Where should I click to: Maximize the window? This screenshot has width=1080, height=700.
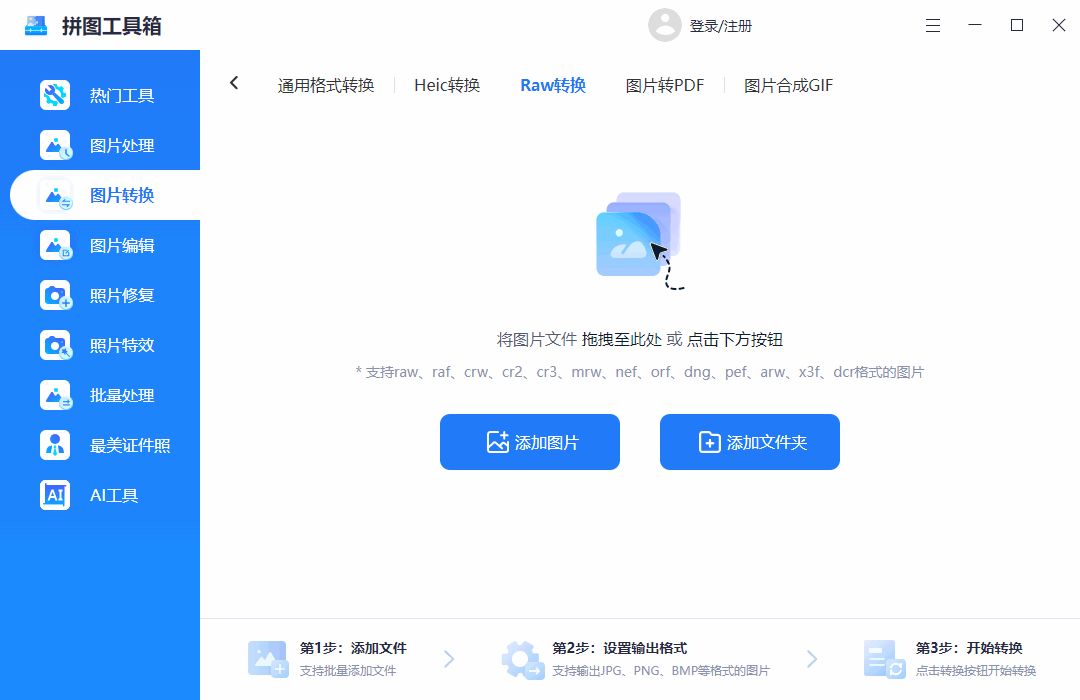[x=1017, y=25]
